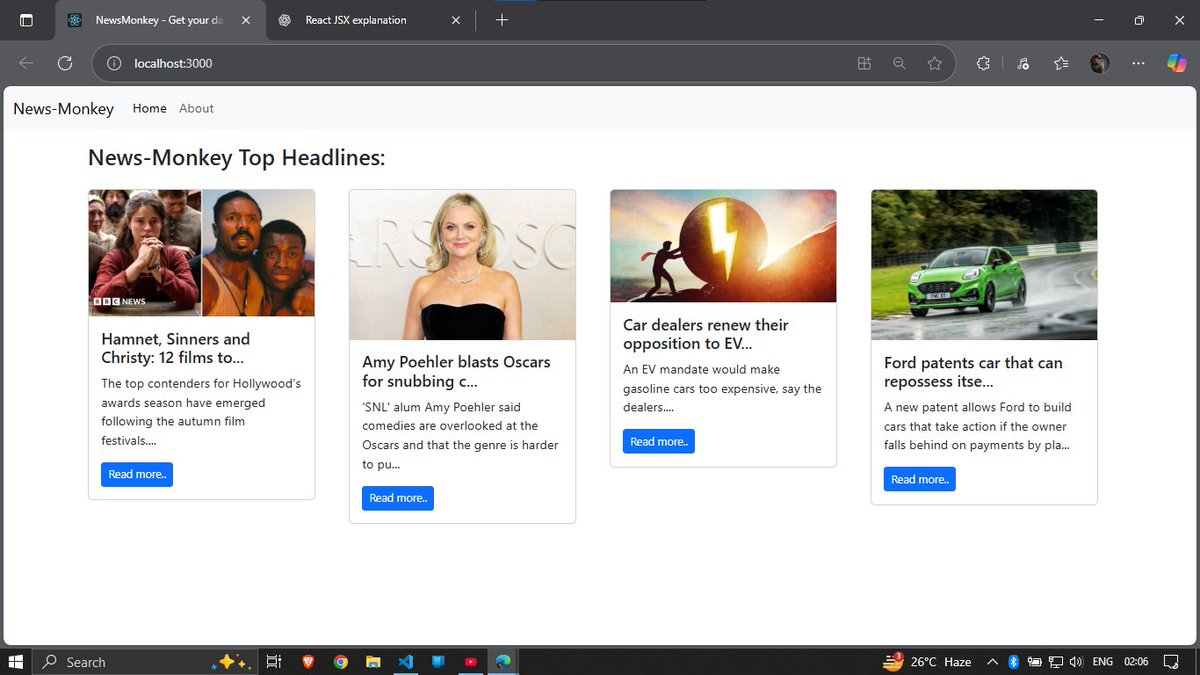Add this page to favorites star
The height and width of the screenshot is (675, 1200).
(x=934, y=63)
